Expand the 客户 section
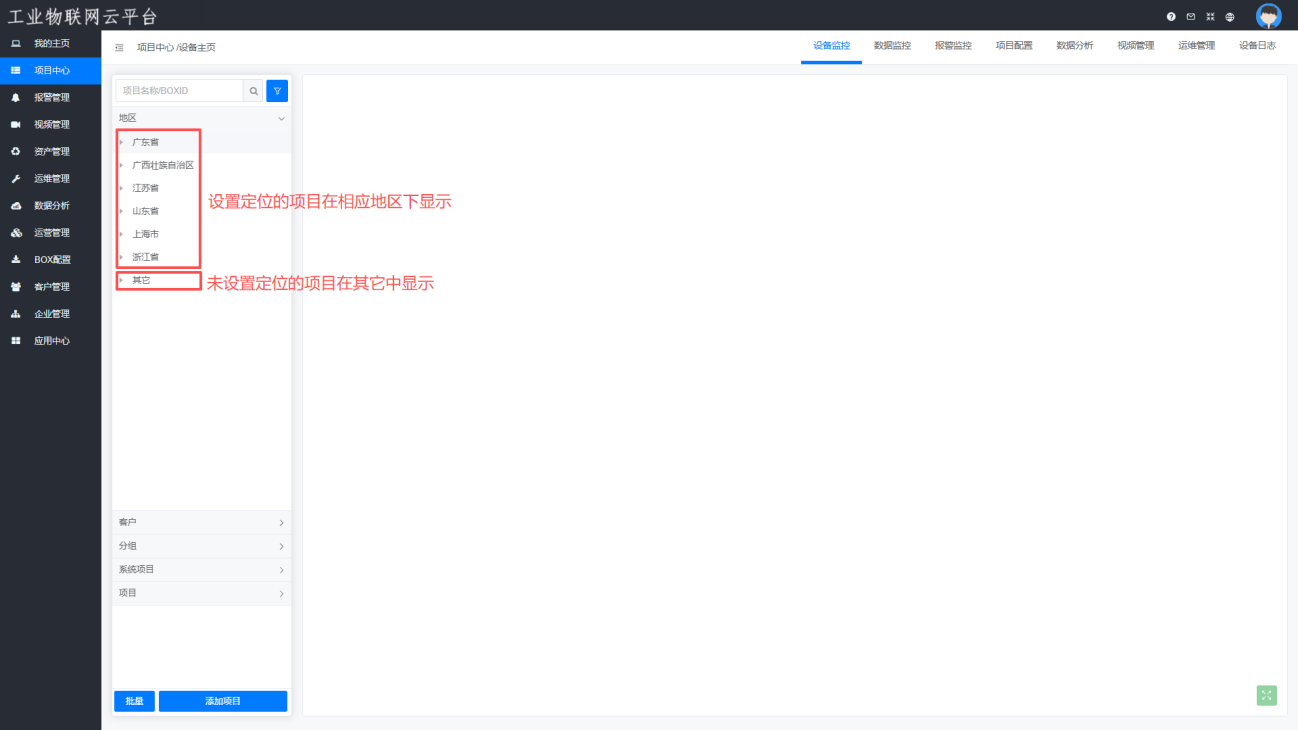The image size is (1298, 730). click(281, 523)
